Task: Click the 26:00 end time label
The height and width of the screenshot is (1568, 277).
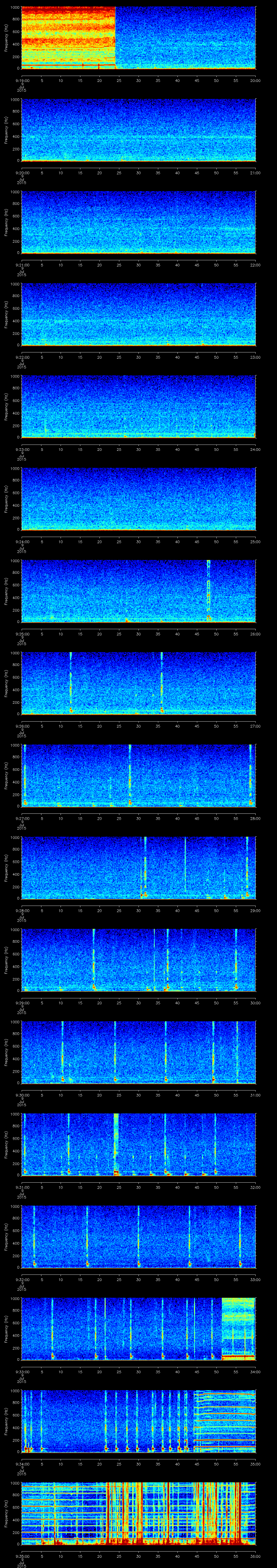Action: tap(255, 634)
